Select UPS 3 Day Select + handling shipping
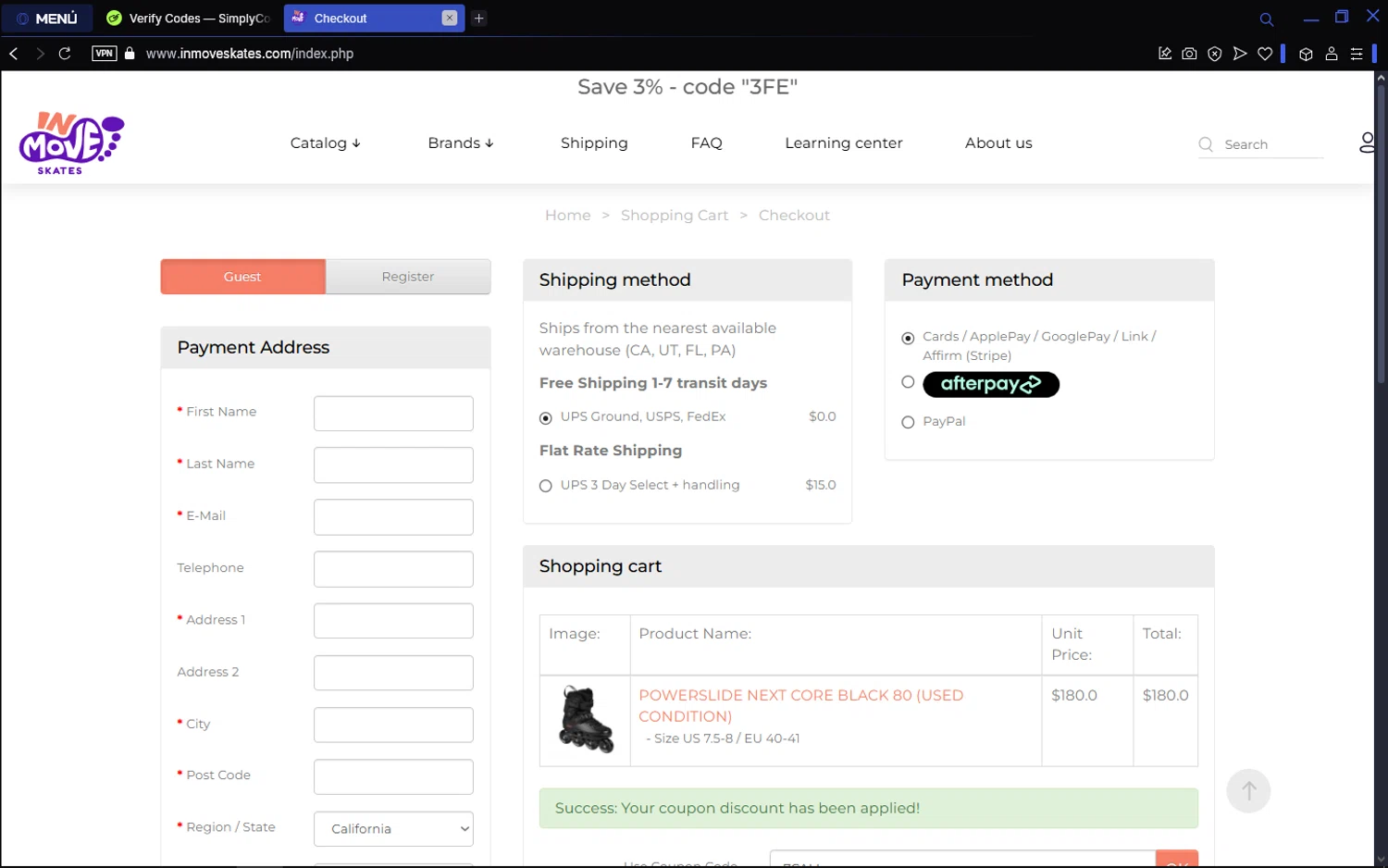 (x=546, y=486)
